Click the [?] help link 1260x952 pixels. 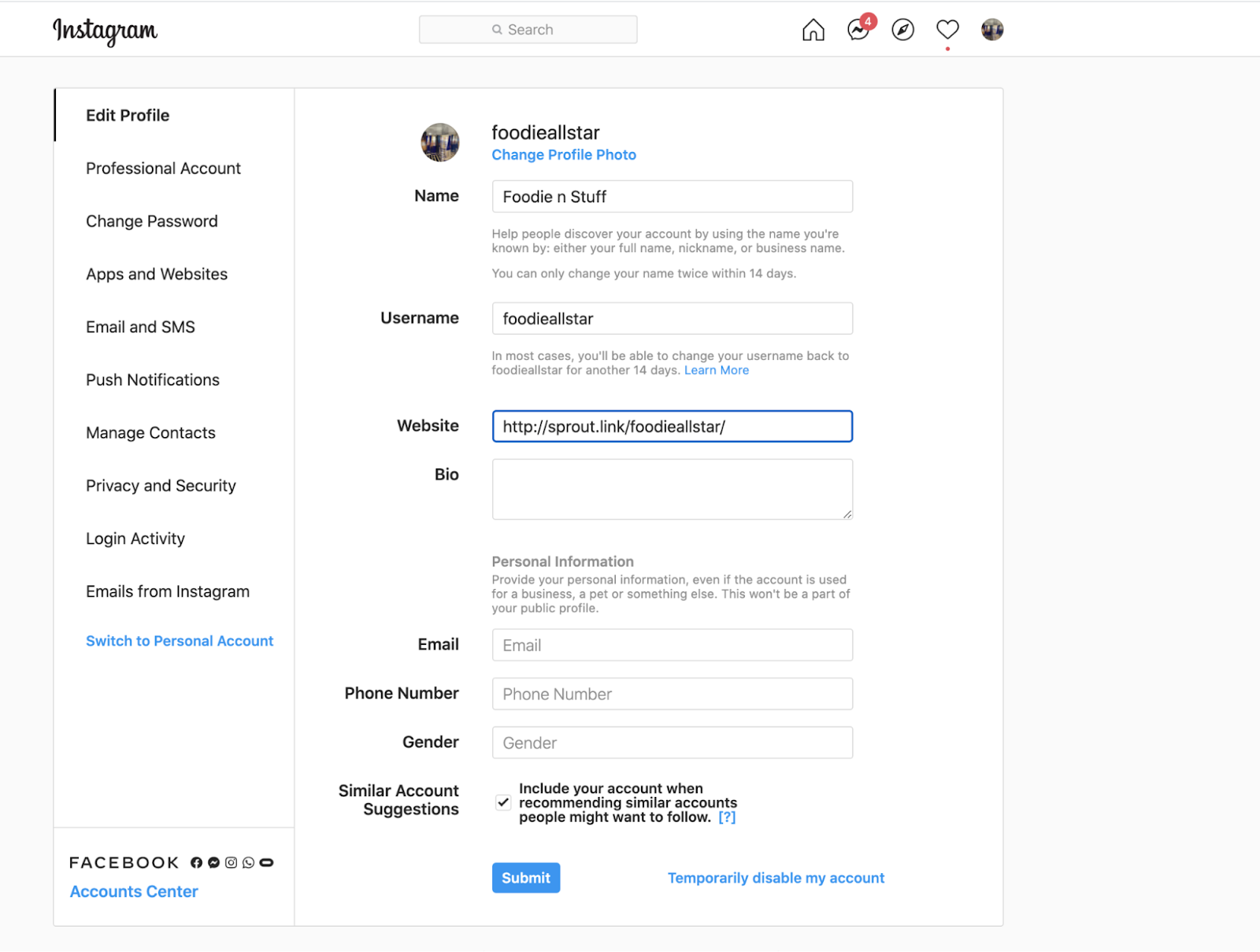pos(727,817)
